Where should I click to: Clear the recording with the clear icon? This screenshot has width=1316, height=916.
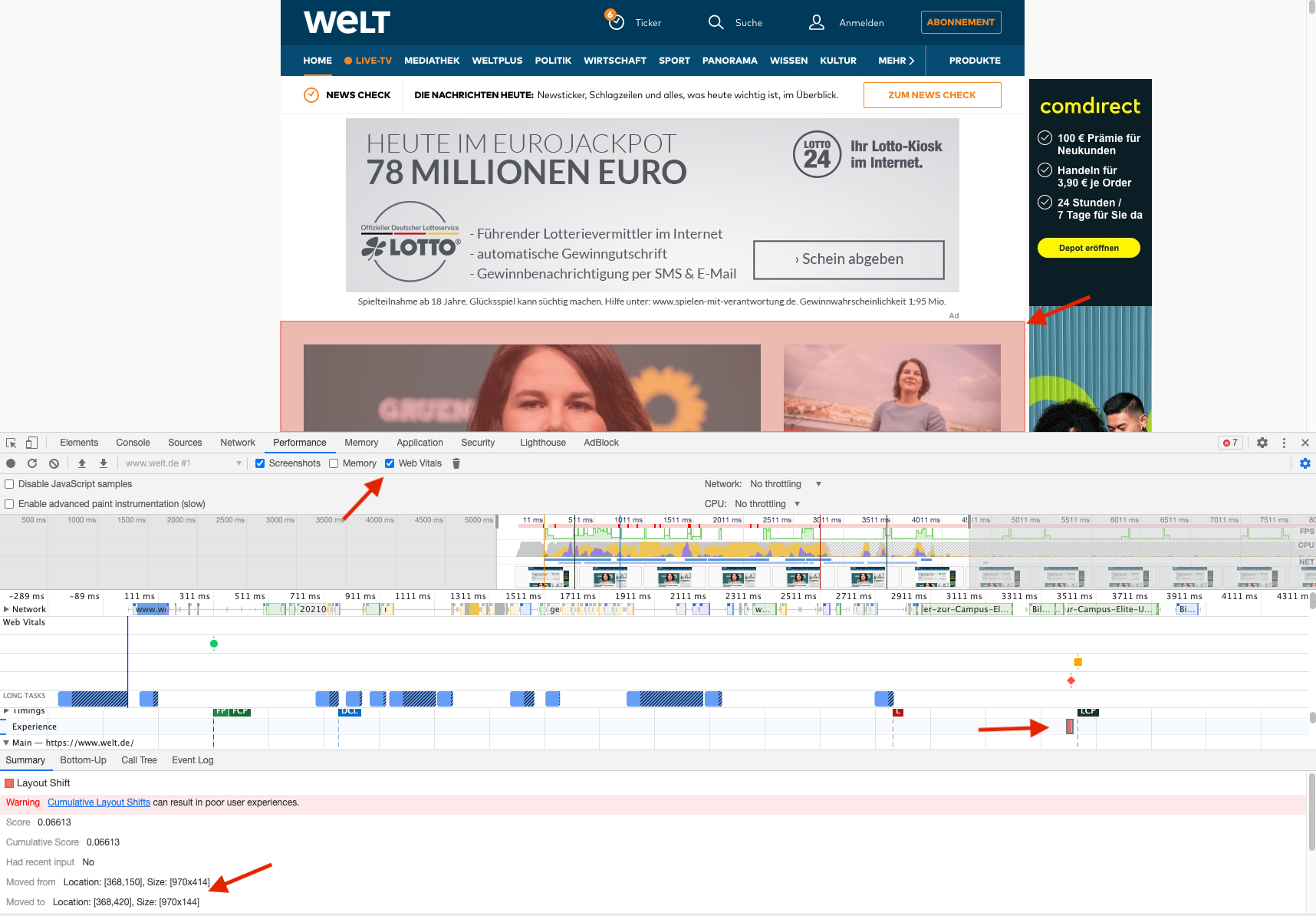54,463
